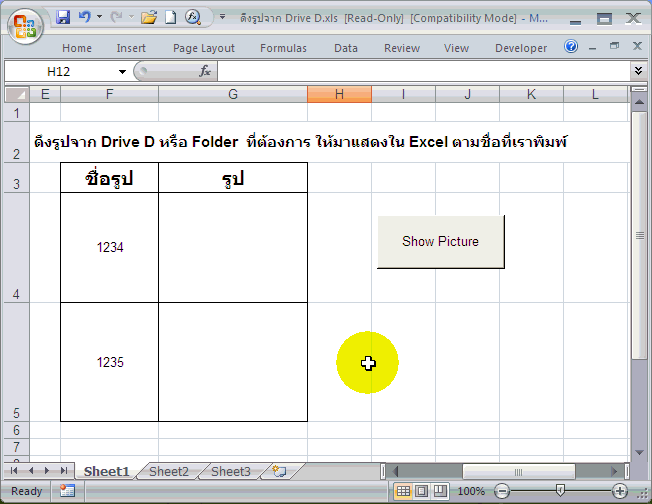Screen dimensions: 652x504
Task: Click the Thai title text in row 2
Action: [x=300, y=142]
